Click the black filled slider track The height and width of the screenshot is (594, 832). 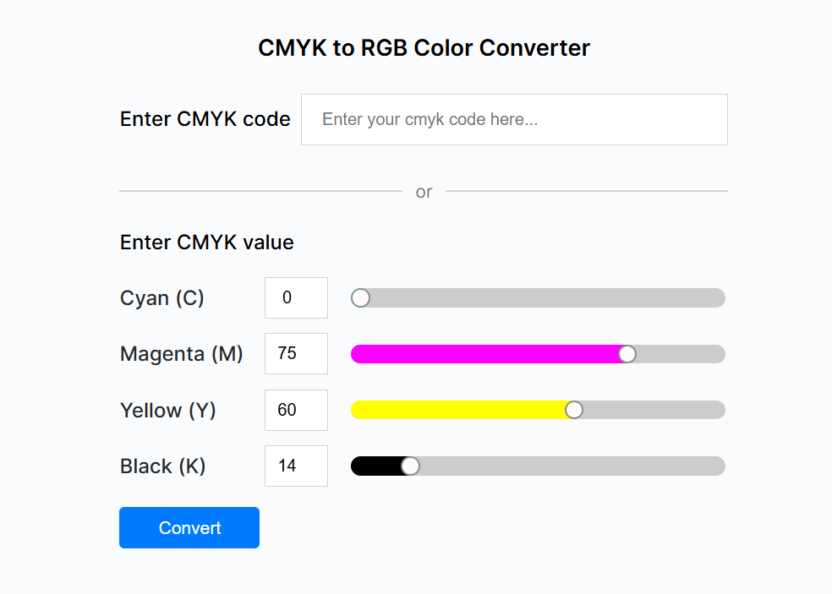coord(380,465)
